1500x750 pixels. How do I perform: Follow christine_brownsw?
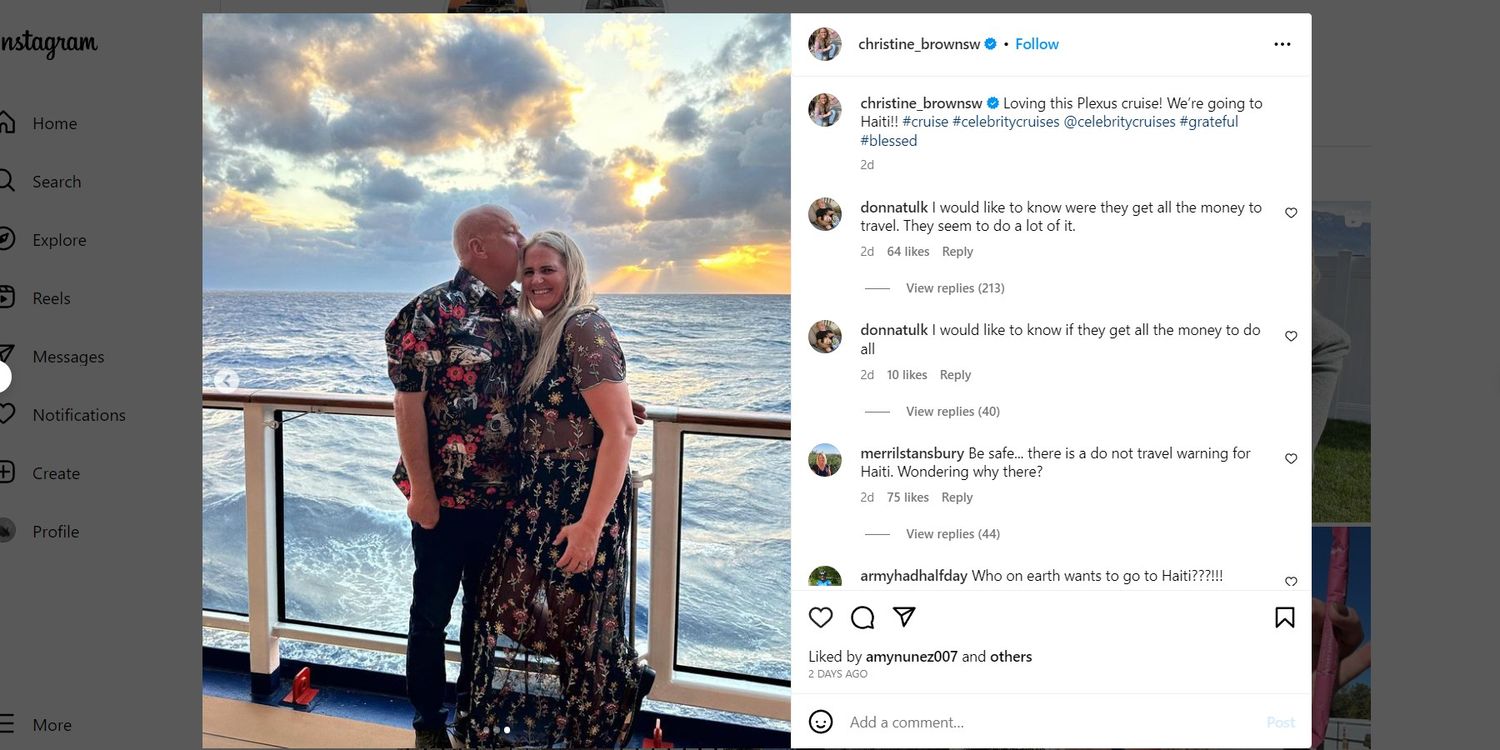click(x=1036, y=44)
